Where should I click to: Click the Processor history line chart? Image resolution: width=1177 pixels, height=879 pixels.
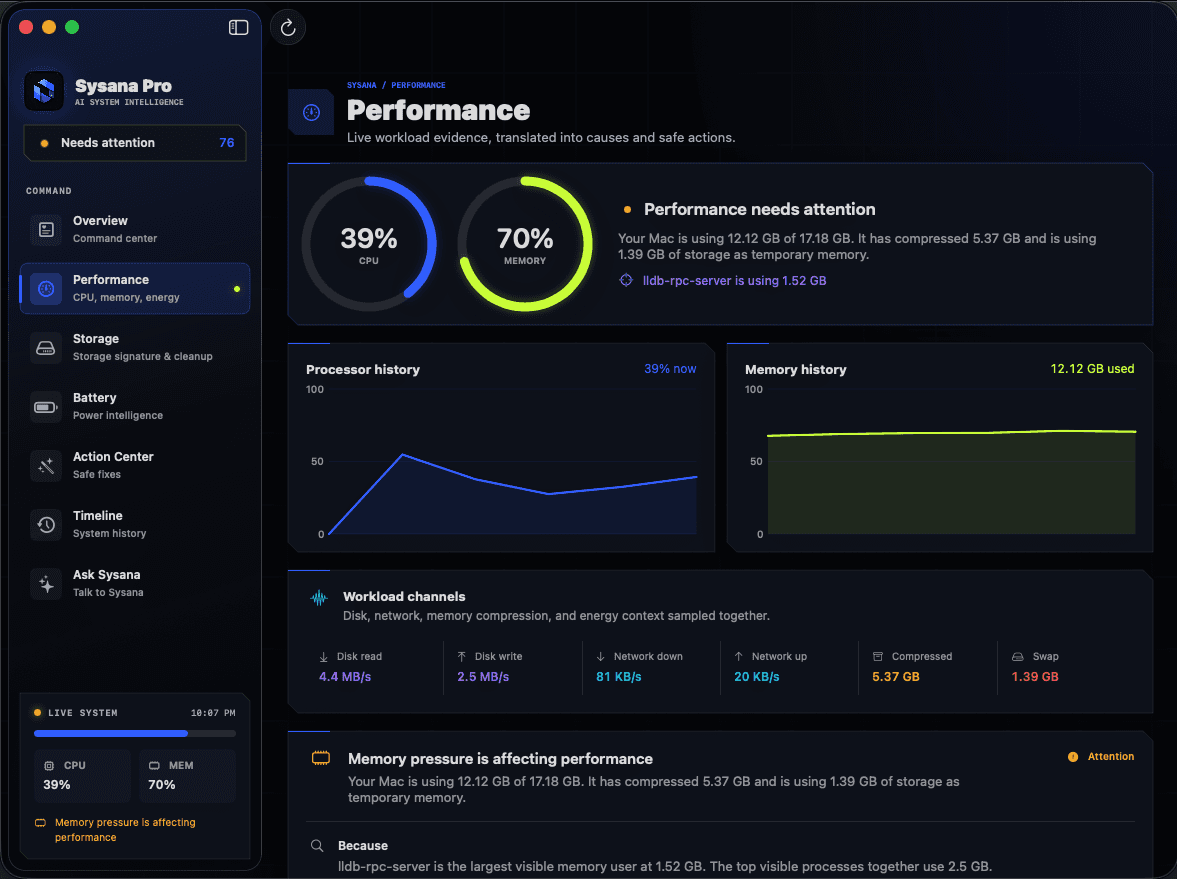(x=513, y=462)
